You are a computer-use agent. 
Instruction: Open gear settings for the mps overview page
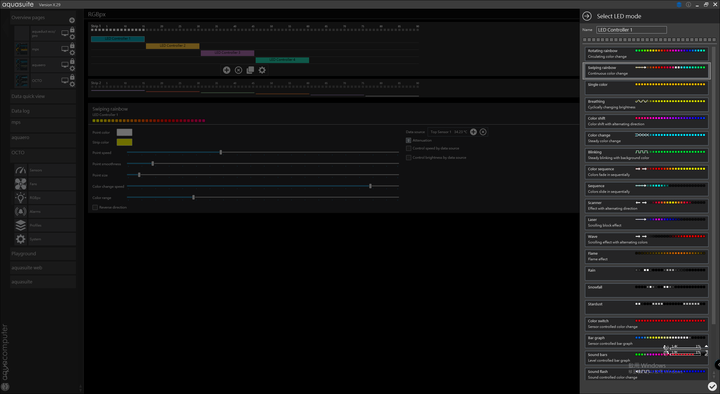pos(72,53)
